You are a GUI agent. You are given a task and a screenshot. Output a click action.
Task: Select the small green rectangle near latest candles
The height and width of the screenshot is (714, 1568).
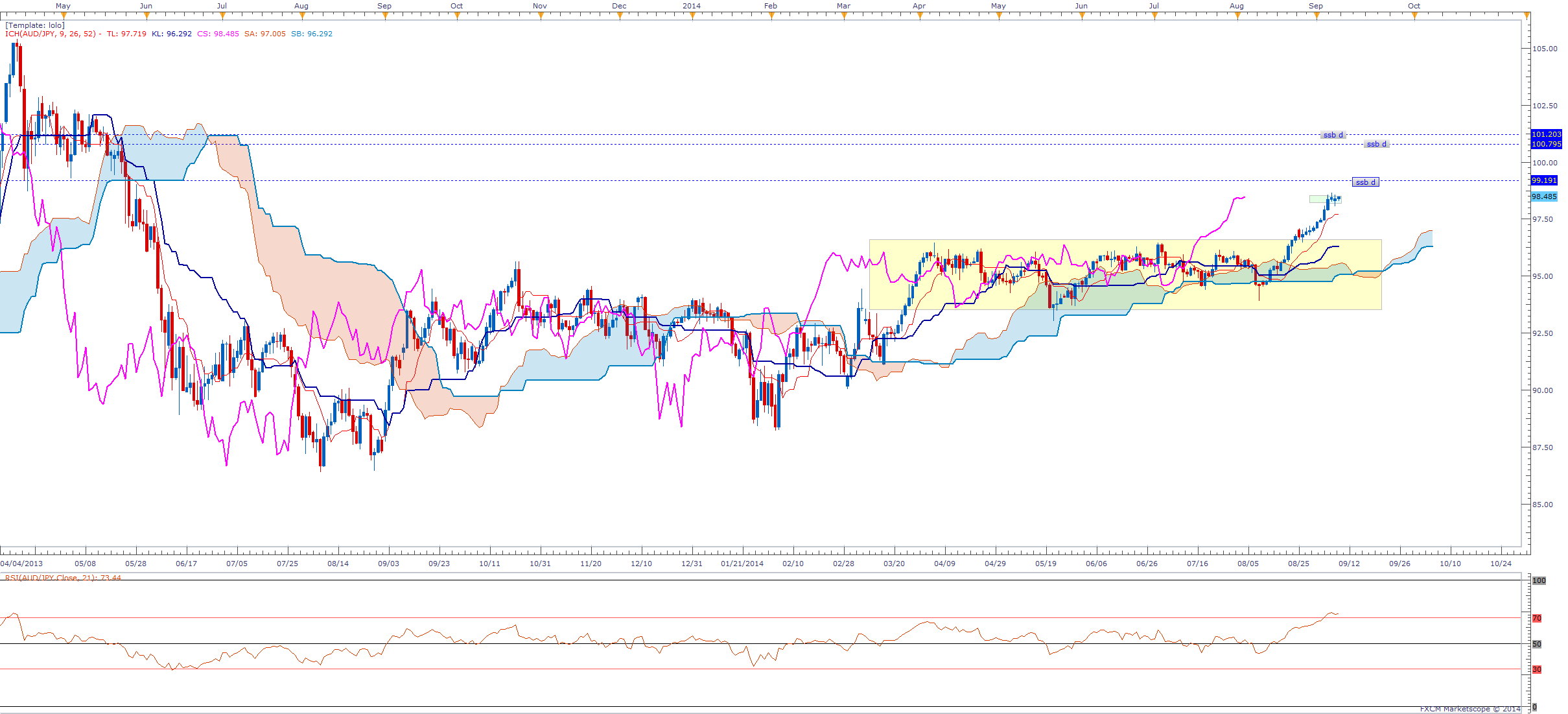(1316, 199)
